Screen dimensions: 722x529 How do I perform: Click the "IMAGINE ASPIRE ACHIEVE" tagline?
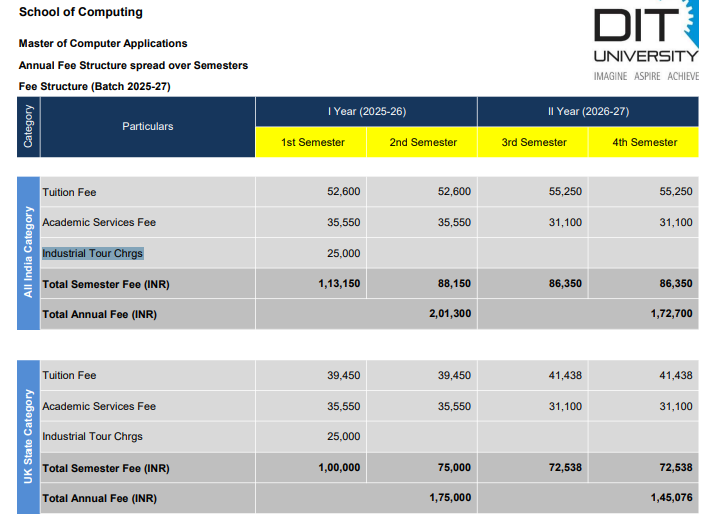646,76
